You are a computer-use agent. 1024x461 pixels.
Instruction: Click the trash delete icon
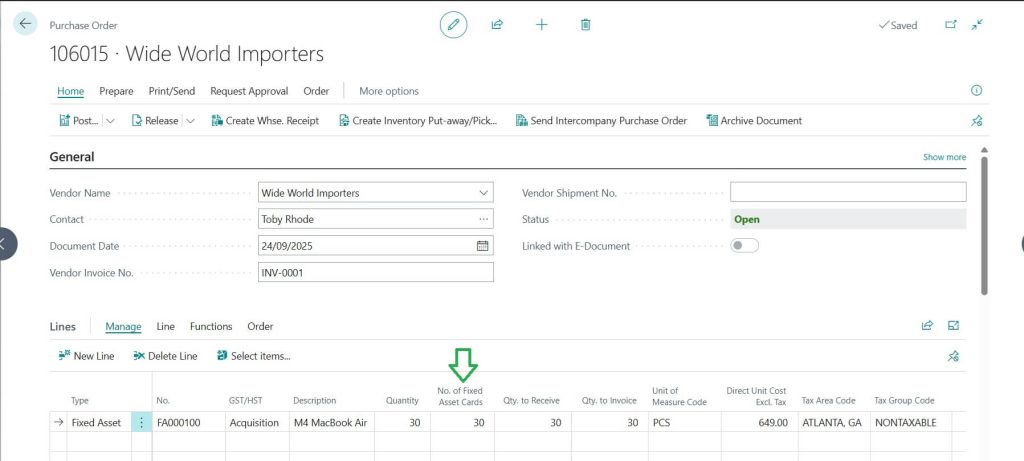(x=586, y=25)
